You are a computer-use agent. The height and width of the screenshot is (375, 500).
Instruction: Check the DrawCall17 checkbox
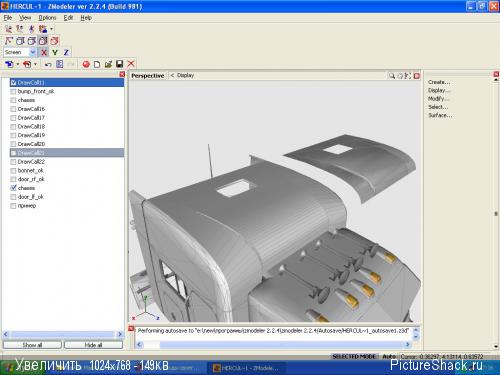13,118
